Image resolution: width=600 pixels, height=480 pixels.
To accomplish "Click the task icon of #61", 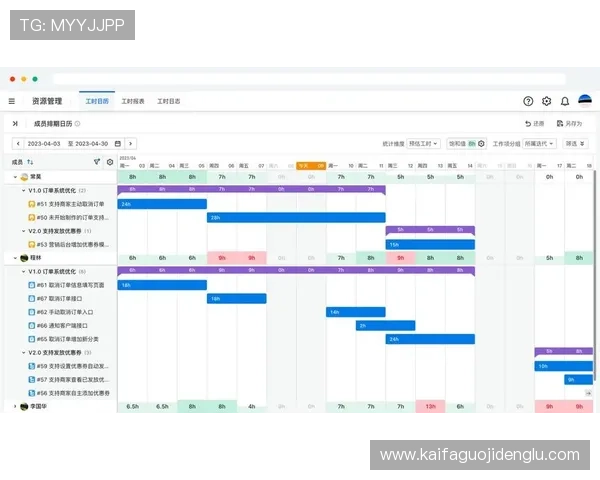I will (x=32, y=285).
